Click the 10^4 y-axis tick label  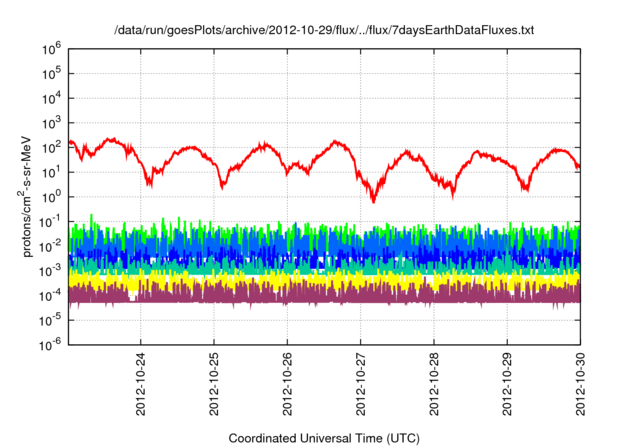click(51, 98)
